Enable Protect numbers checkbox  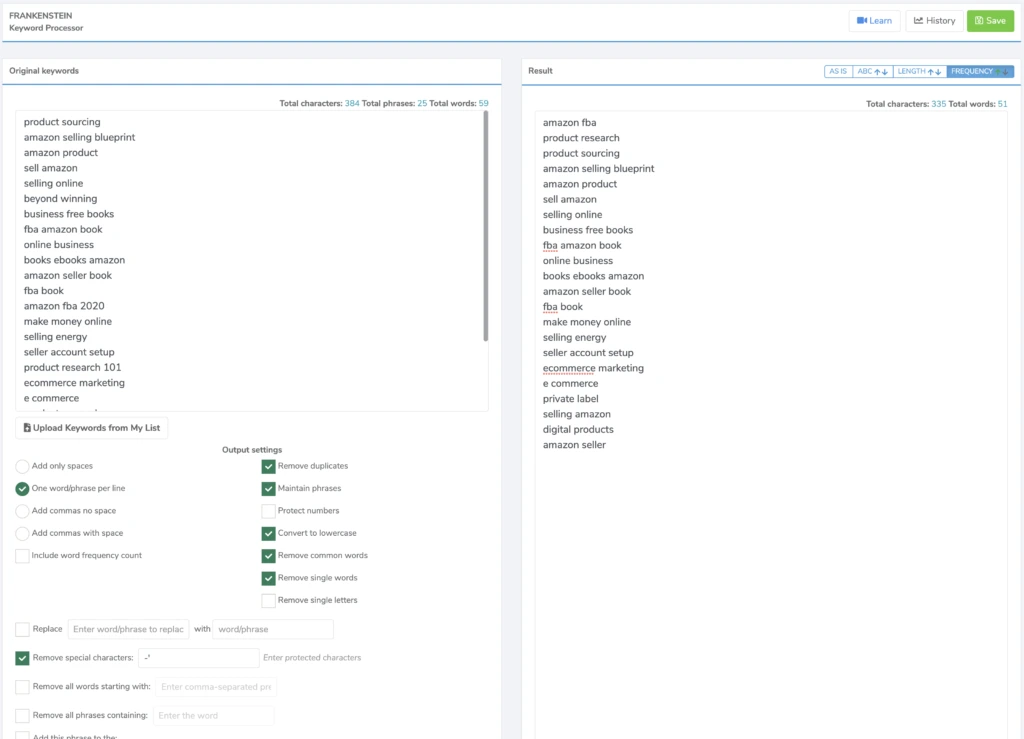tap(268, 511)
